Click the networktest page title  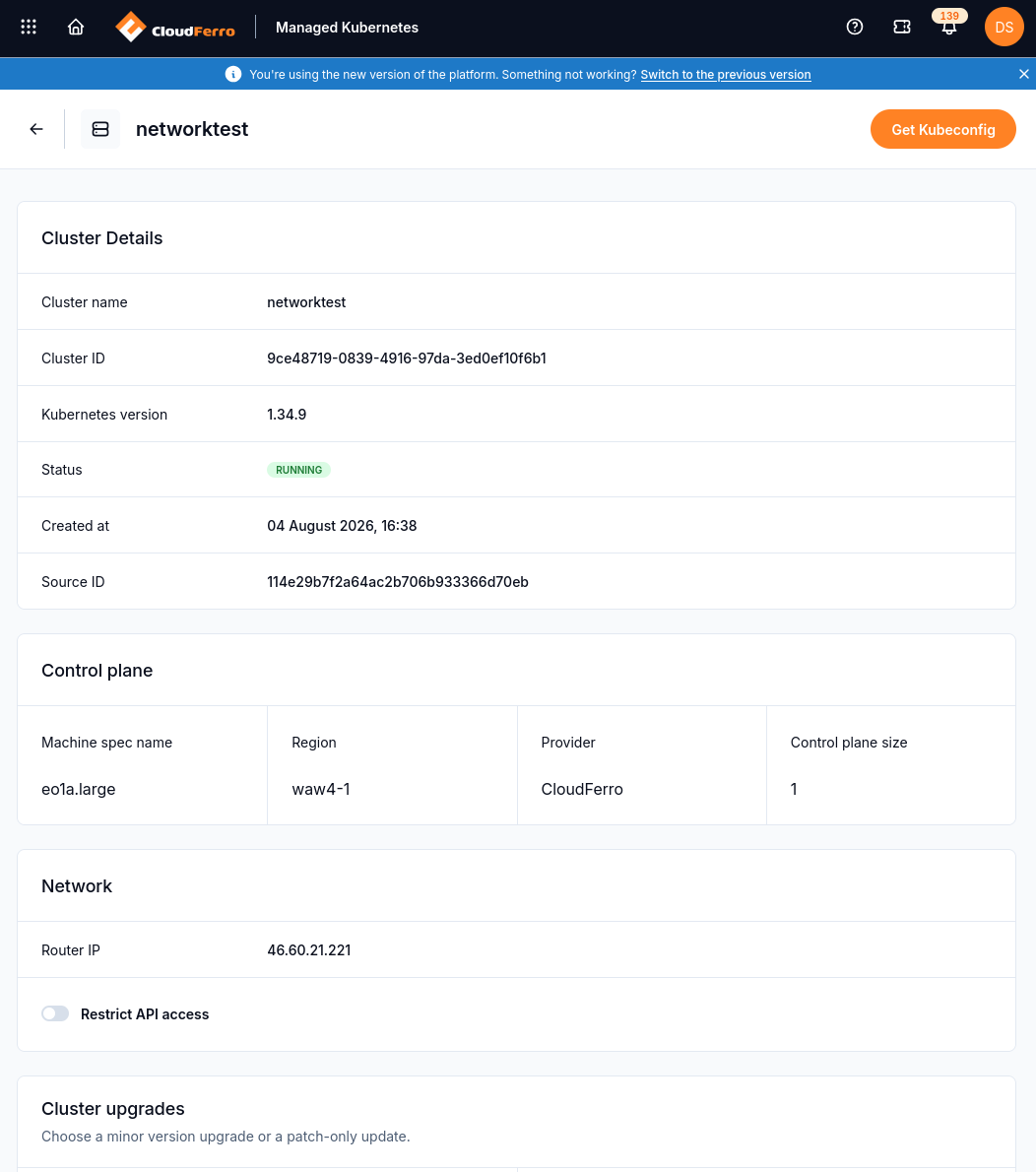[192, 129]
